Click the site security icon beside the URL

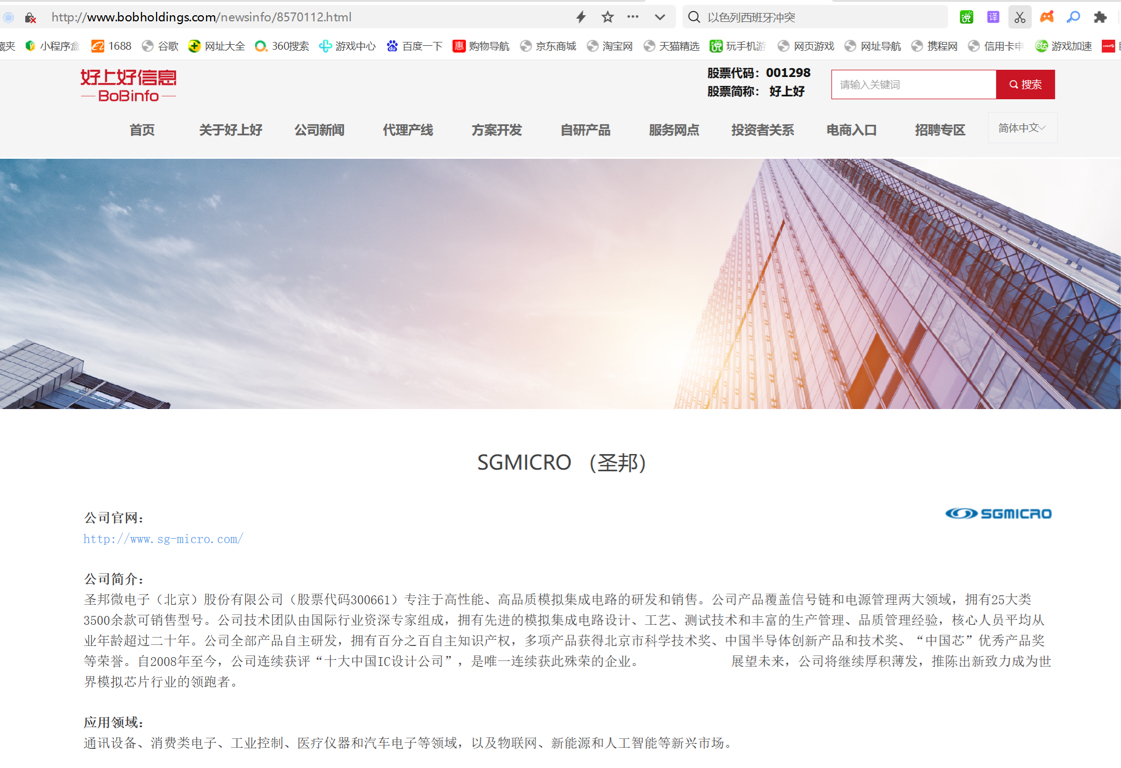point(30,17)
